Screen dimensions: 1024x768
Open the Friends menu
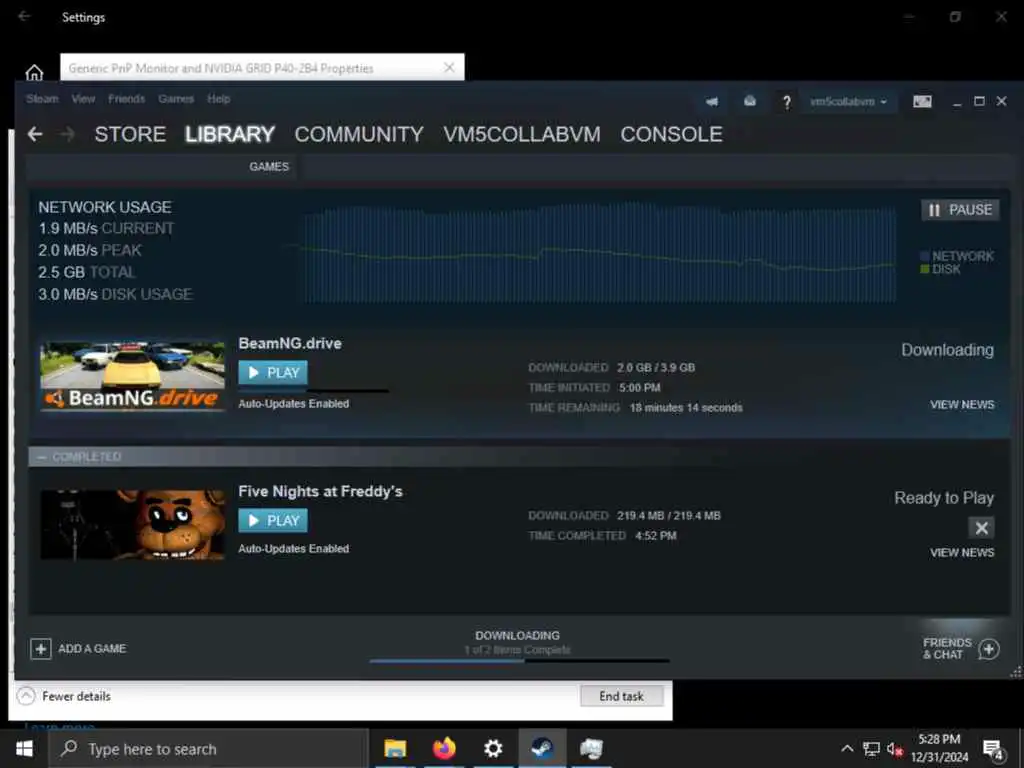click(127, 99)
